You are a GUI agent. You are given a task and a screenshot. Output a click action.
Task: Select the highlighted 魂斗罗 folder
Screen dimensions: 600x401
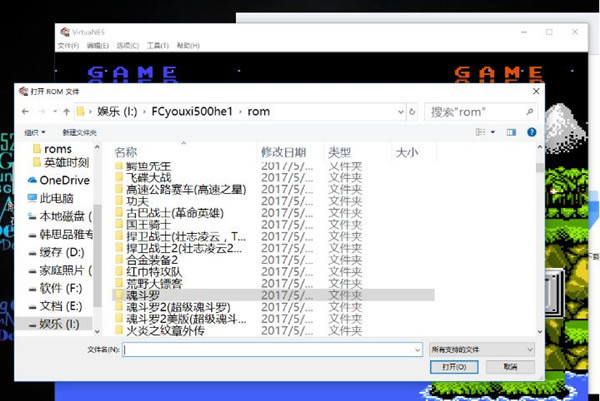pos(273,295)
